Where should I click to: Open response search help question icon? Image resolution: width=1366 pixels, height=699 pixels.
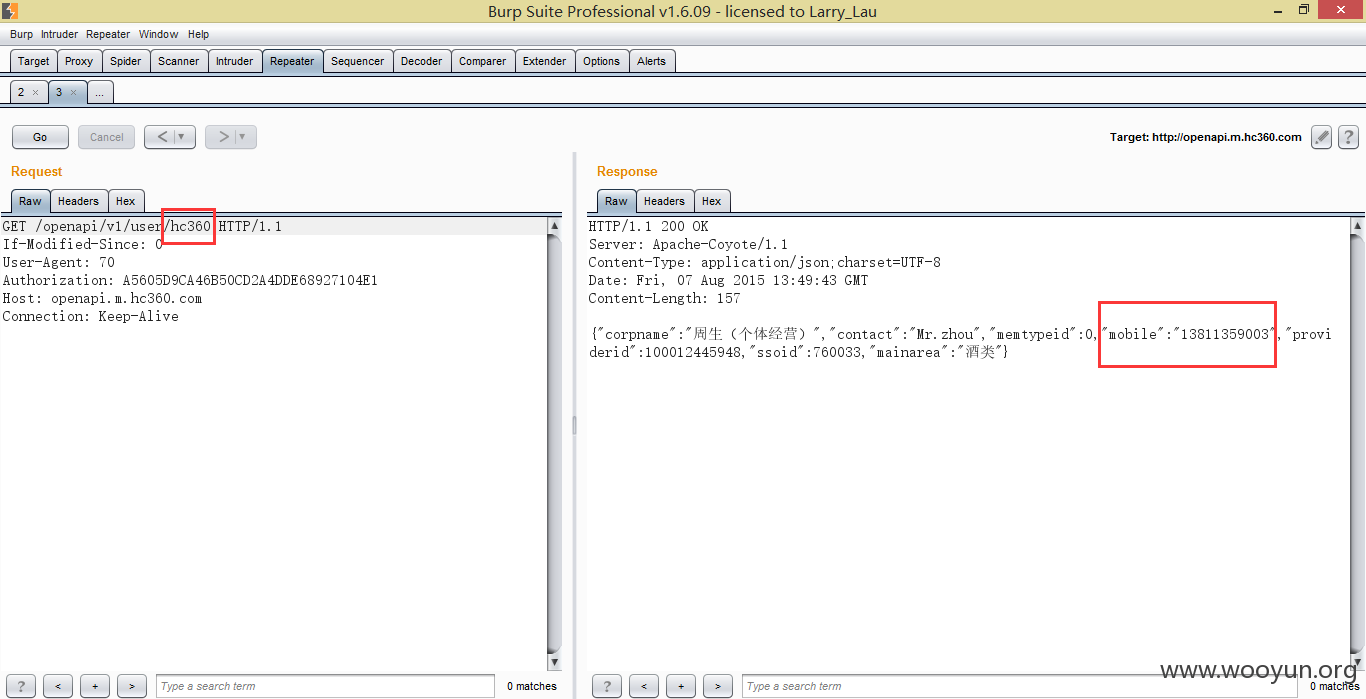click(x=606, y=686)
